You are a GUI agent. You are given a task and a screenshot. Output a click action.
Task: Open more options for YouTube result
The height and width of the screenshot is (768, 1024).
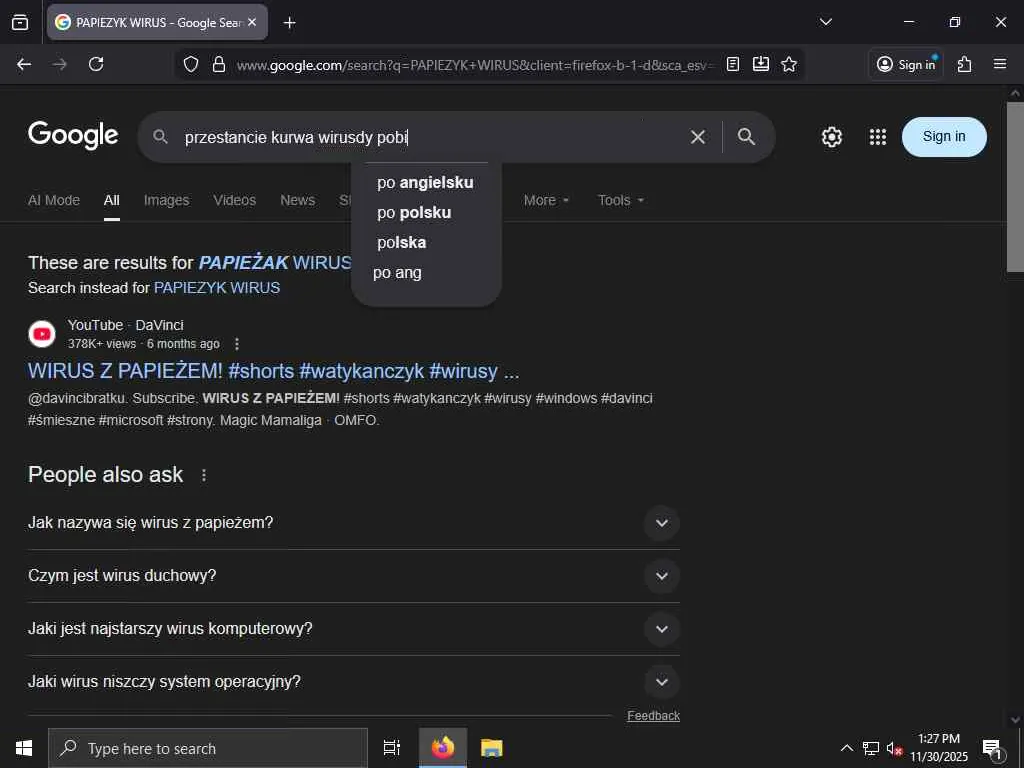(x=237, y=344)
